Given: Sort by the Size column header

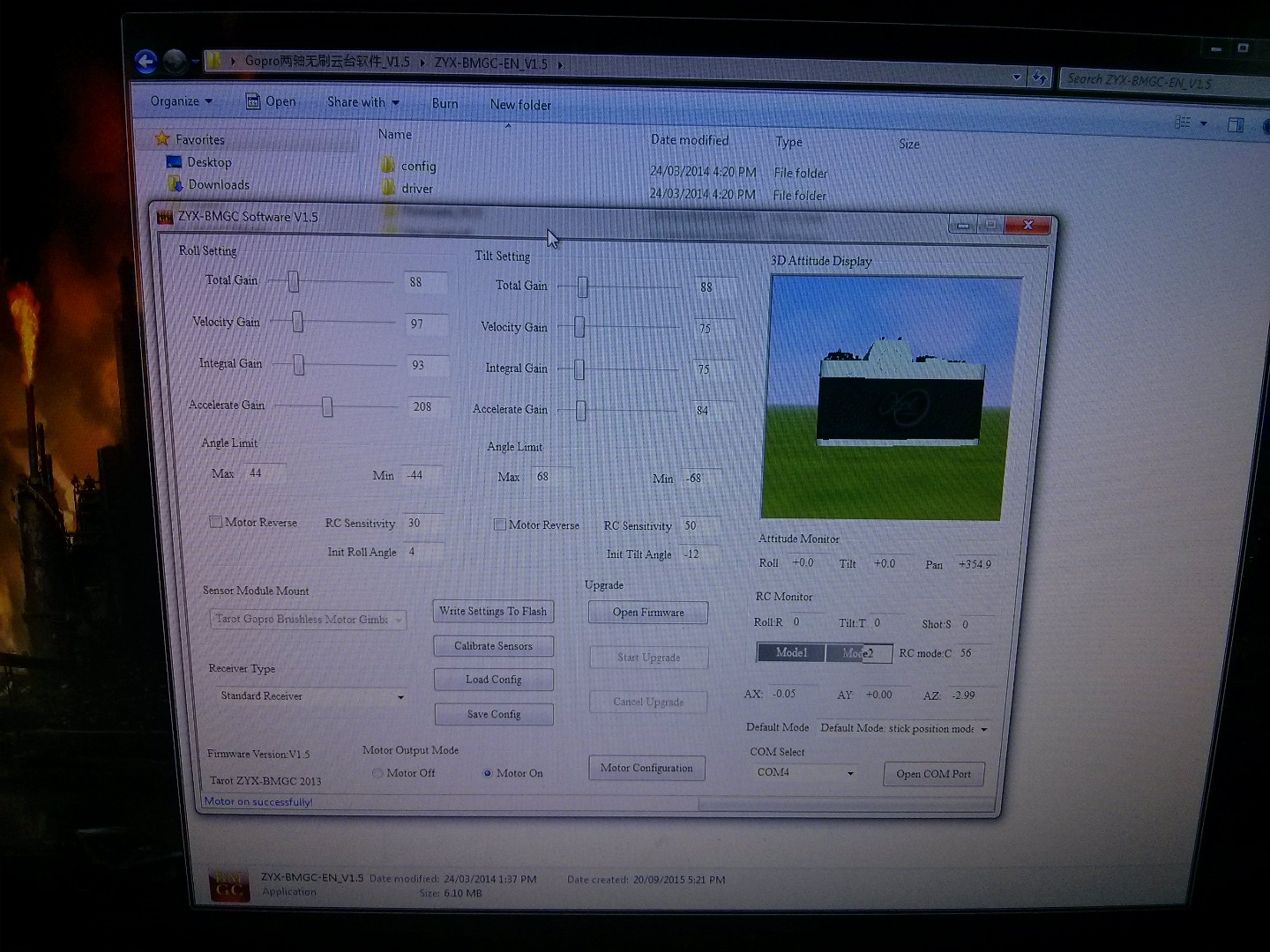Looking at the screenshot, I should pos(909,144).
